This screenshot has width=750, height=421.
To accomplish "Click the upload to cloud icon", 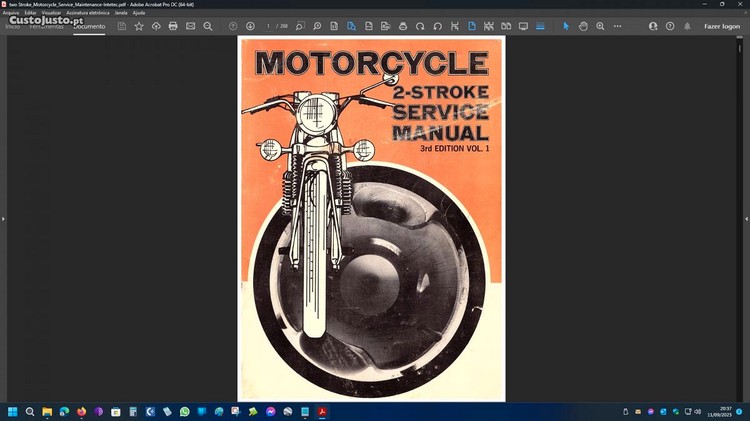I will coord(156,26).
